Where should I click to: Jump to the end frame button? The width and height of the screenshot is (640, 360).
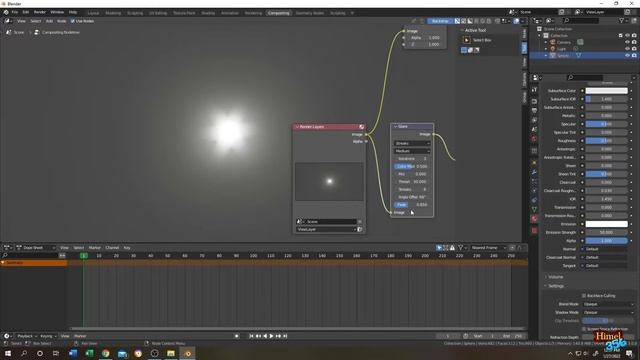[x=285, y=336]
